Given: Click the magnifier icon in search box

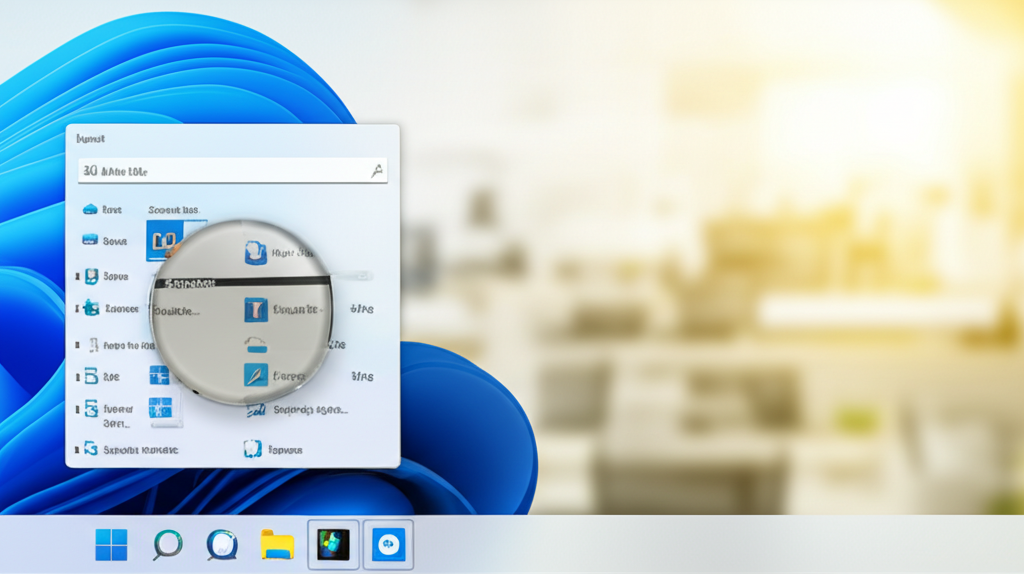Looking at the screenshot, I should (x=377, y=171).
